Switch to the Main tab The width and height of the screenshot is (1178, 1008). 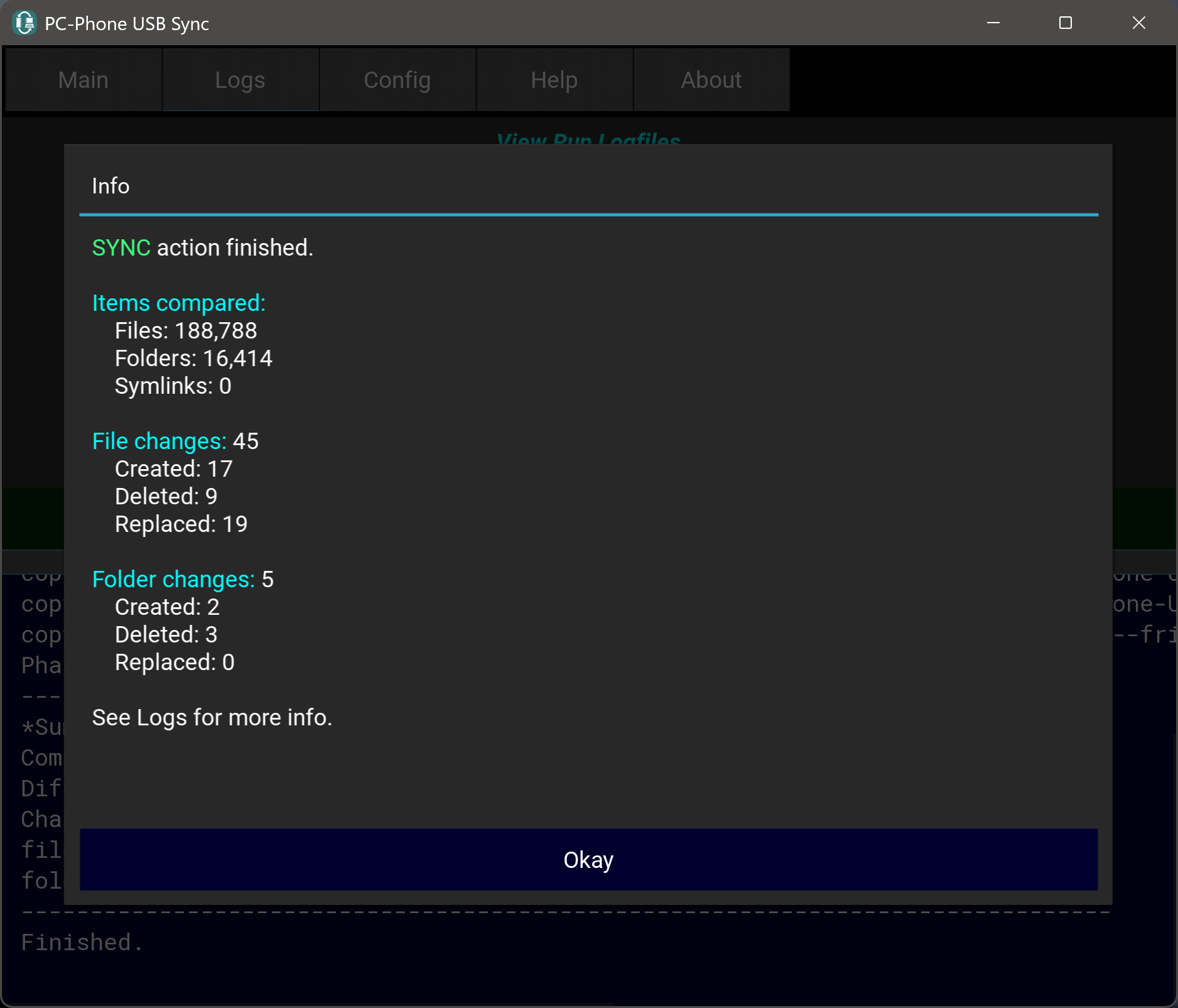(x=84, y=80)
